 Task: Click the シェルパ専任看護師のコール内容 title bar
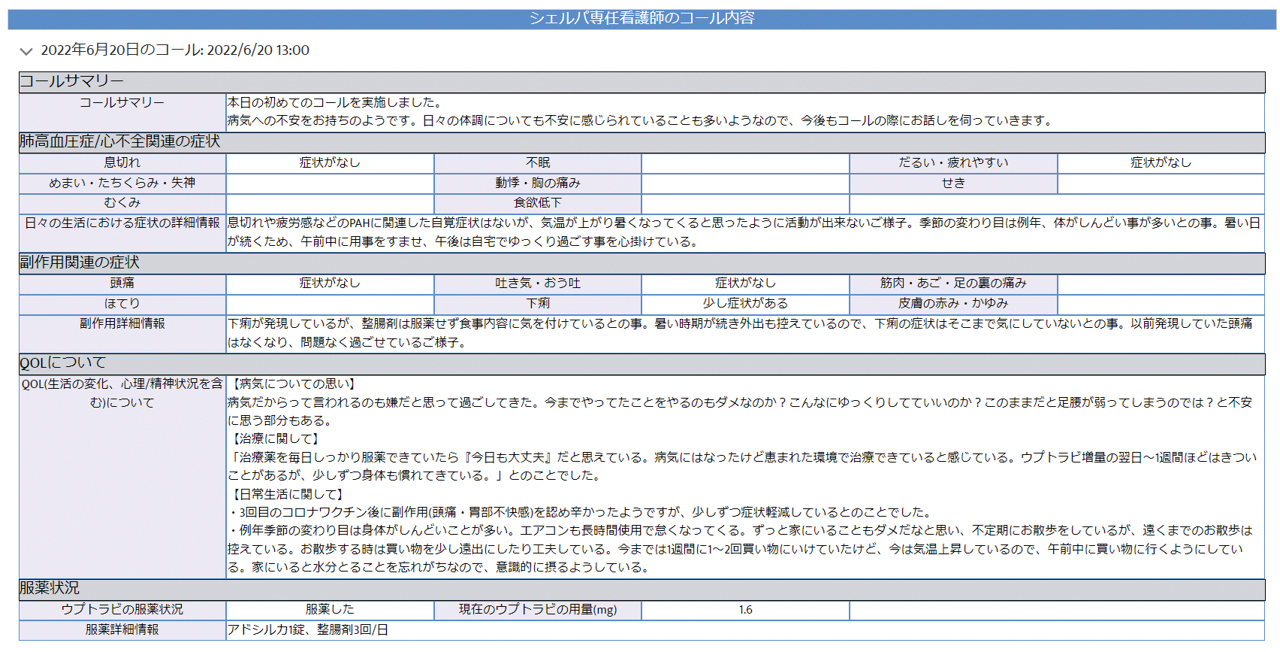641,18
